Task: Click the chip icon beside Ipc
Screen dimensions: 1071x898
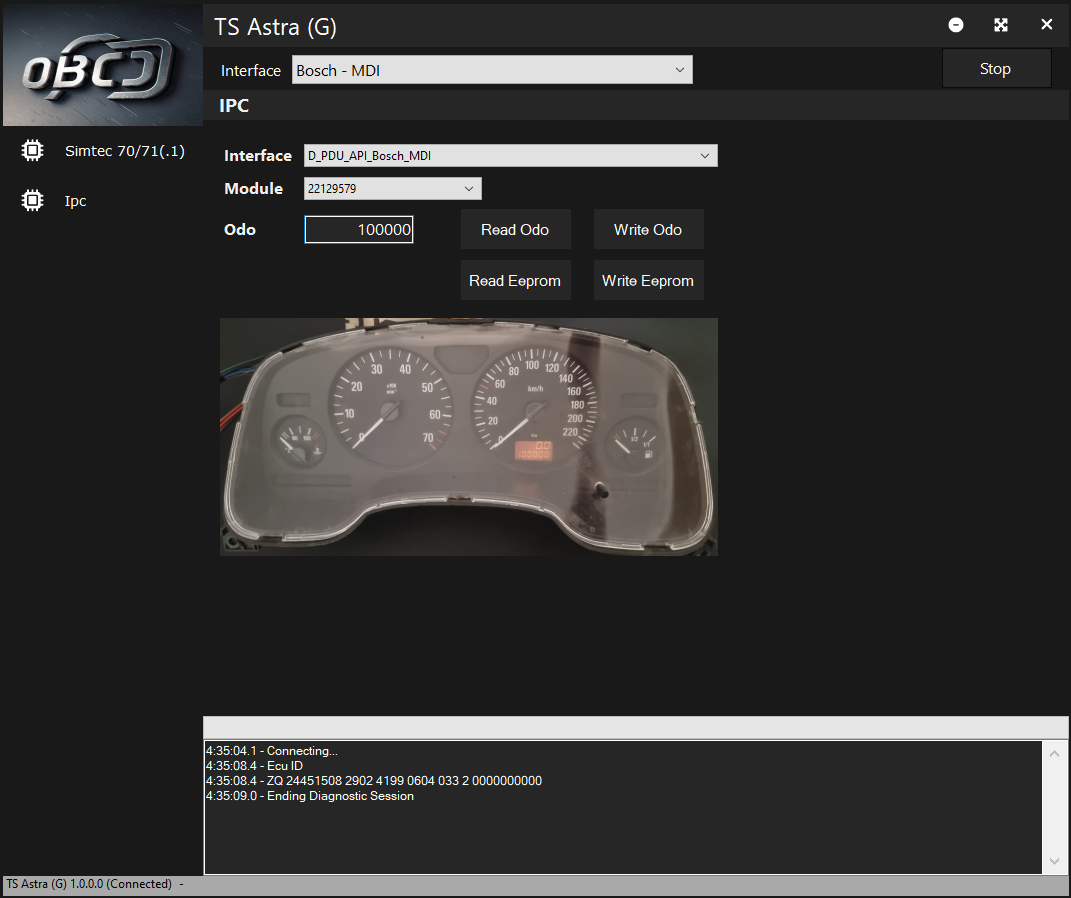Action: [x=32, y=200]
